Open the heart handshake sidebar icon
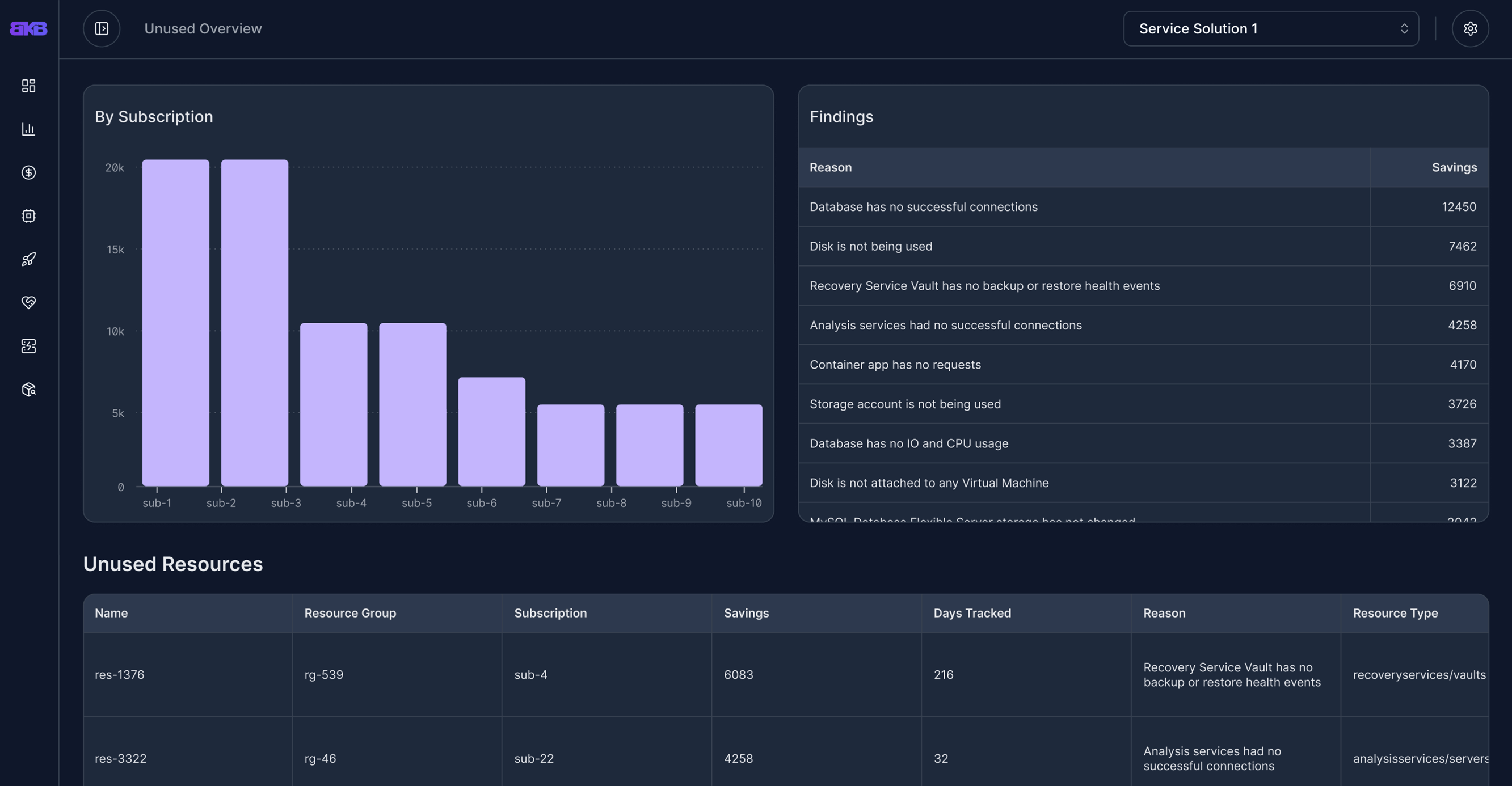This screenshot has width=1512, height=786. click(x=29, y=303)
